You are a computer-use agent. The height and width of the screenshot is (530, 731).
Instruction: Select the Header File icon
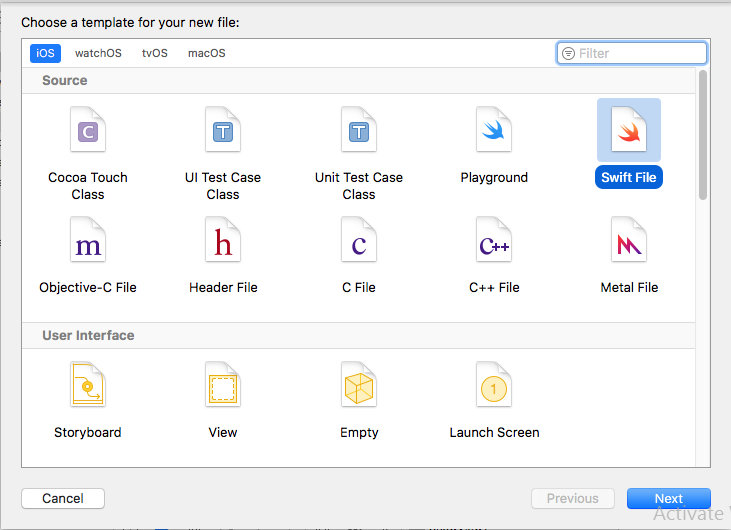223,240
